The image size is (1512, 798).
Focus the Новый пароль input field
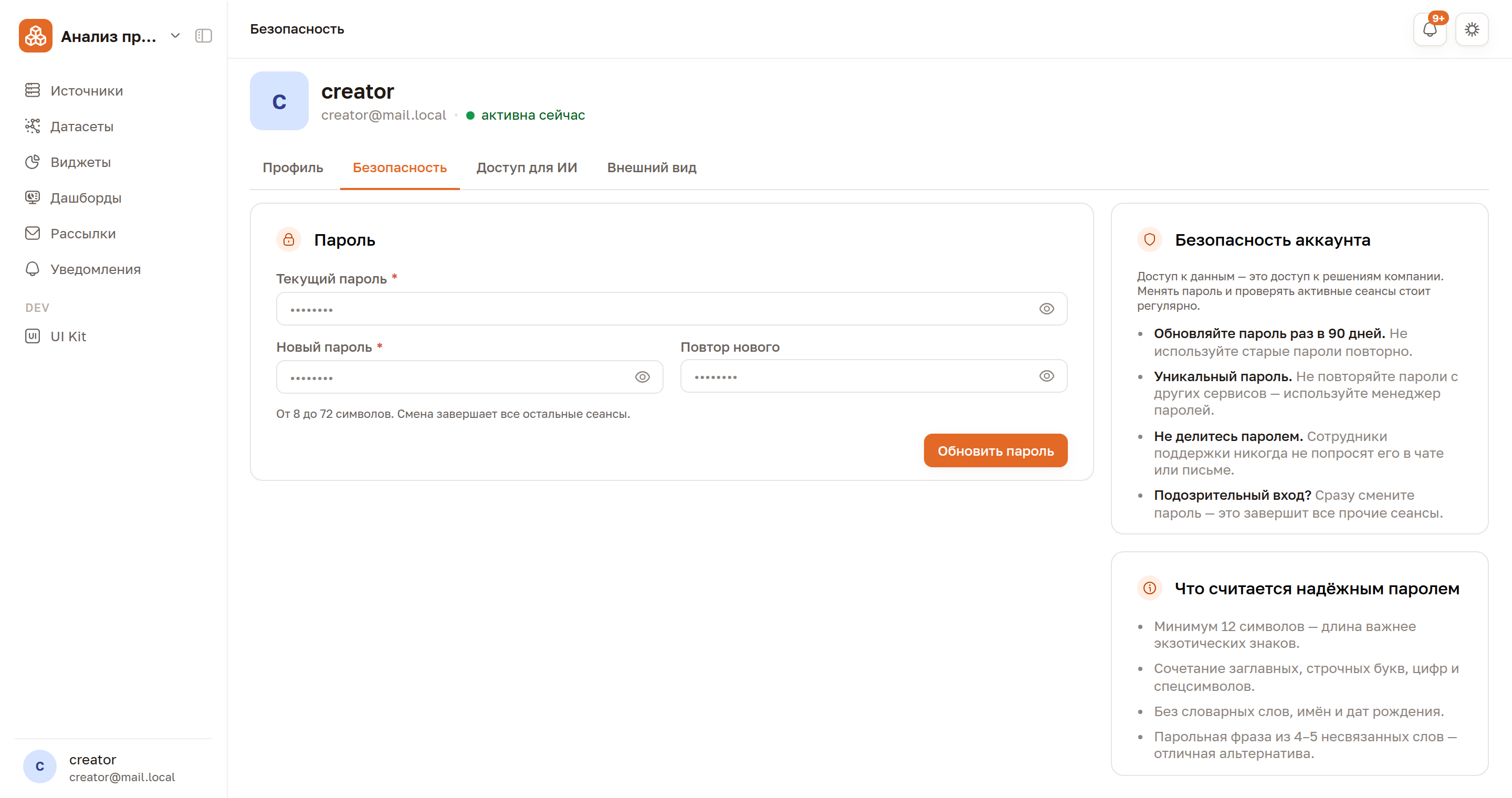469,377
